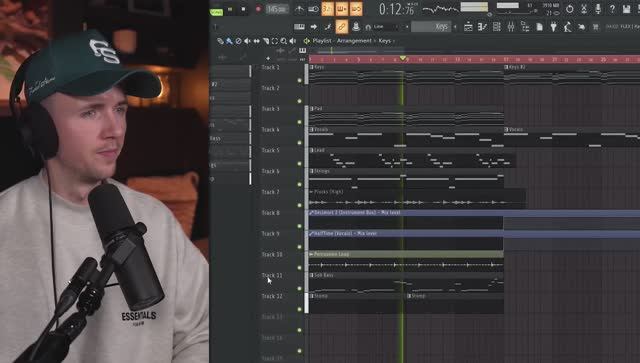Stop playback in the transport bar
This screenshot has height=363, width=640.
click(x=243, y=9)
